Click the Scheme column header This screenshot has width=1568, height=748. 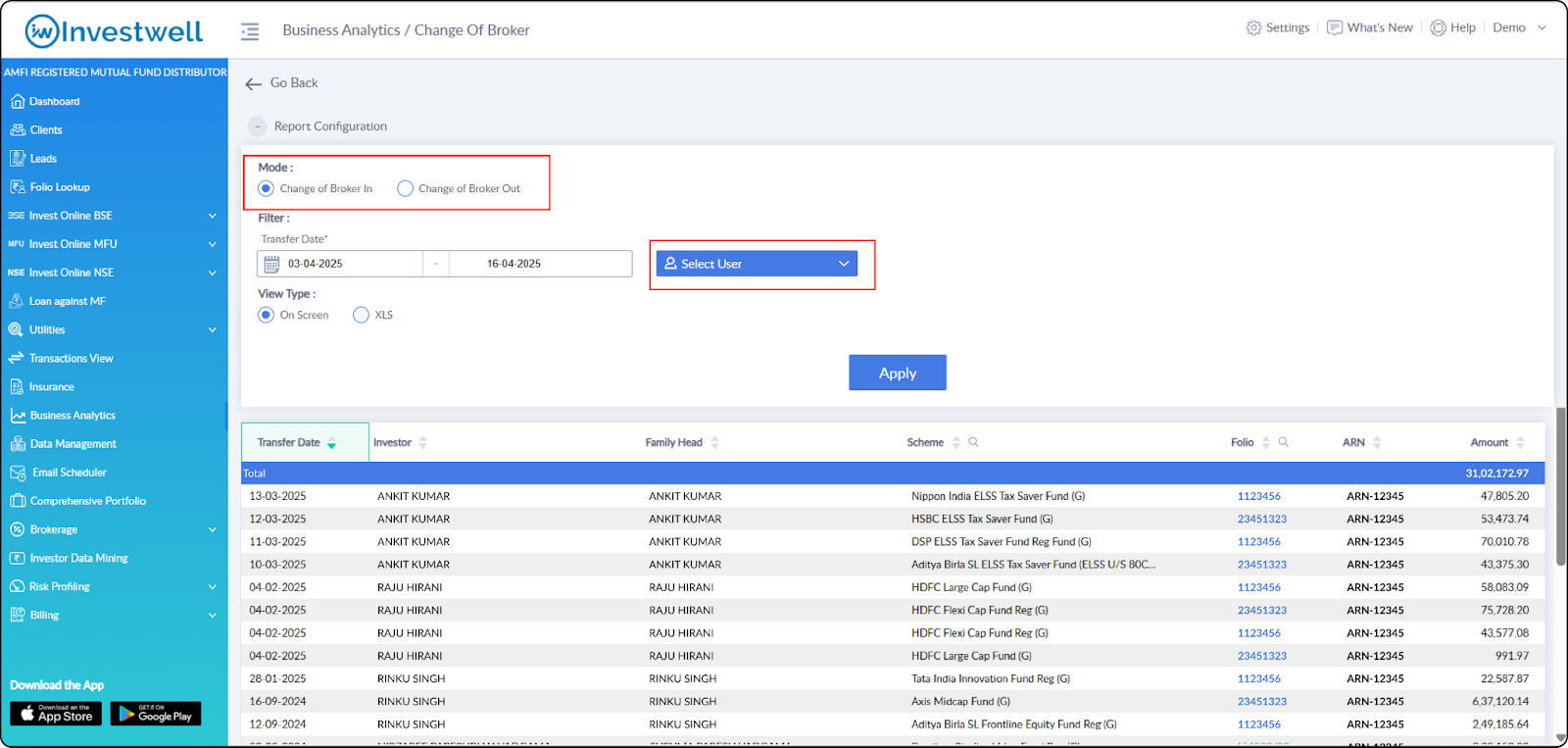click(x=925, y=443)
